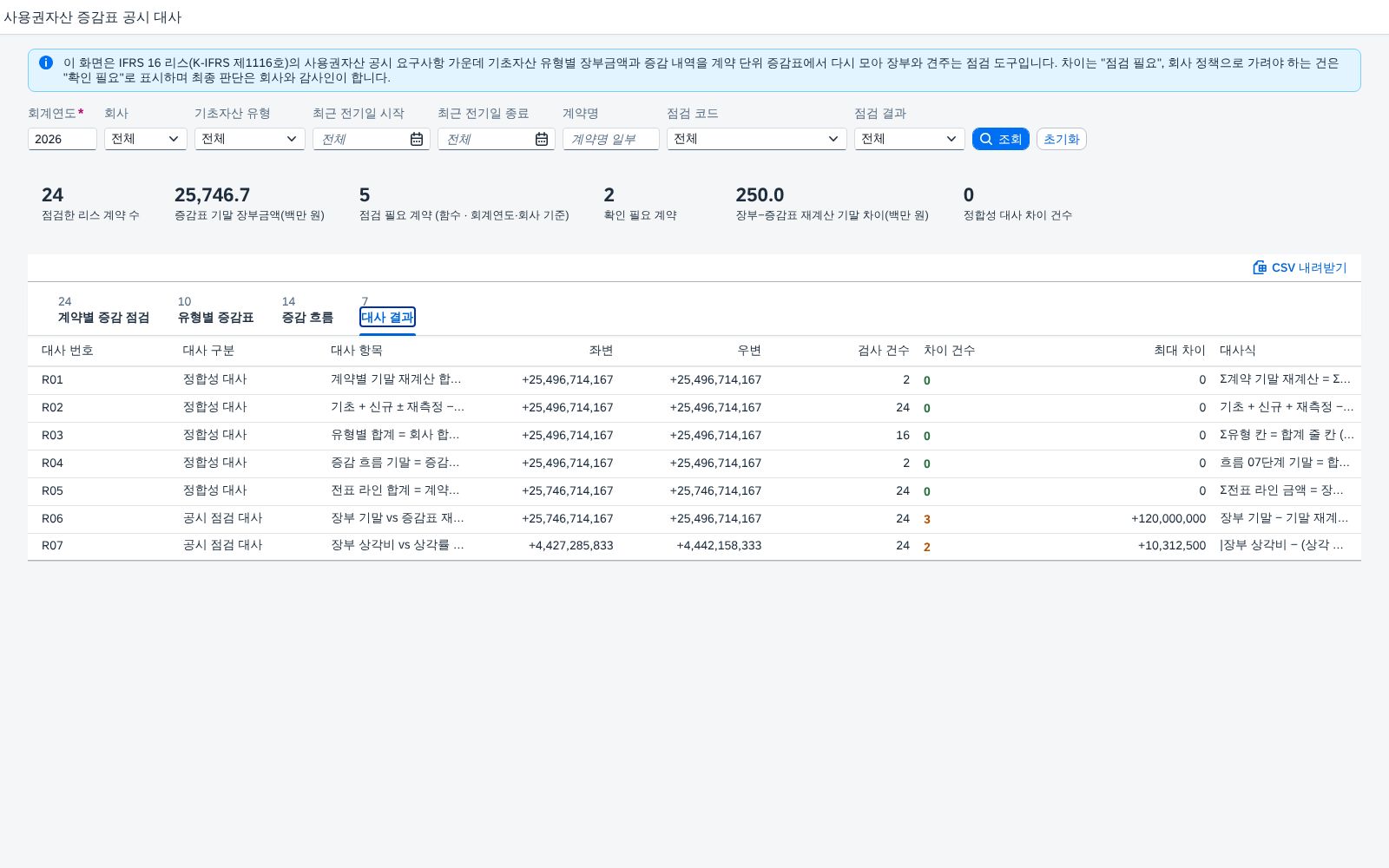Image resolution: width=1389 pixels, height=868 pixels.
Task: Click the 점검 필요 계약 KPI value 5
Action: (x=365, y=195)
